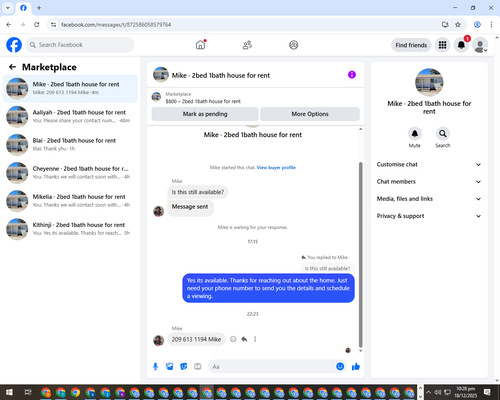500x400 pixels.
Task: Open conversation information purple icon
Action: point(352,75)
